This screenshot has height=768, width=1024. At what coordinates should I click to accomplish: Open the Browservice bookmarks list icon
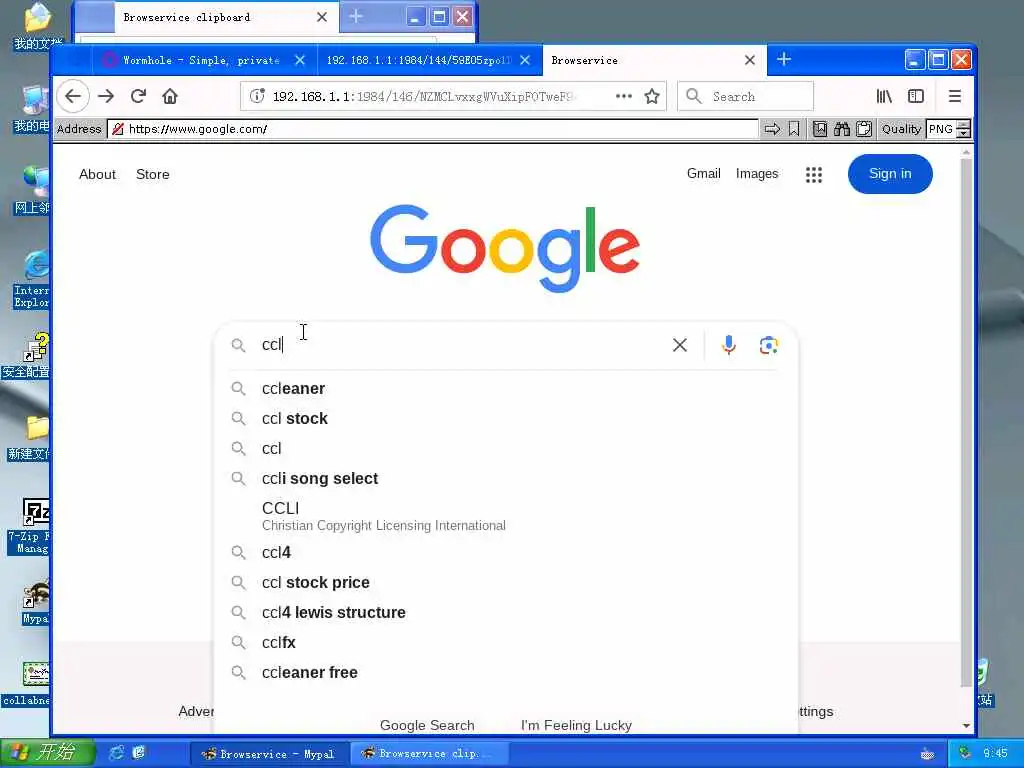tap(820, 129)
